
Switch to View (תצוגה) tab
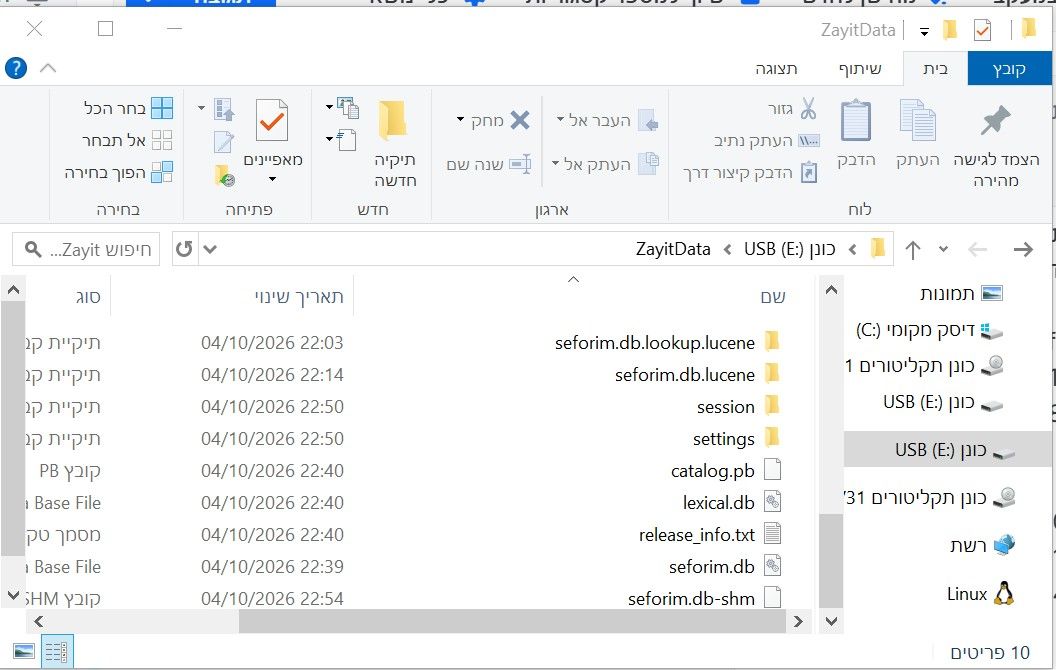[776, 69]
